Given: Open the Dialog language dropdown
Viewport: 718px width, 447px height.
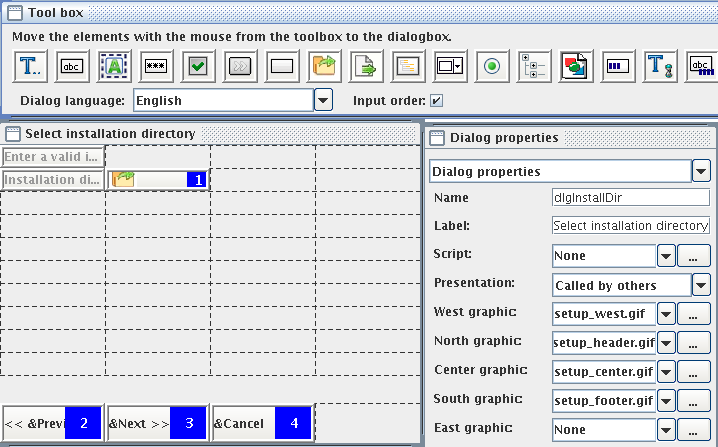Looking at the screenshot, I should coord(323,100).
